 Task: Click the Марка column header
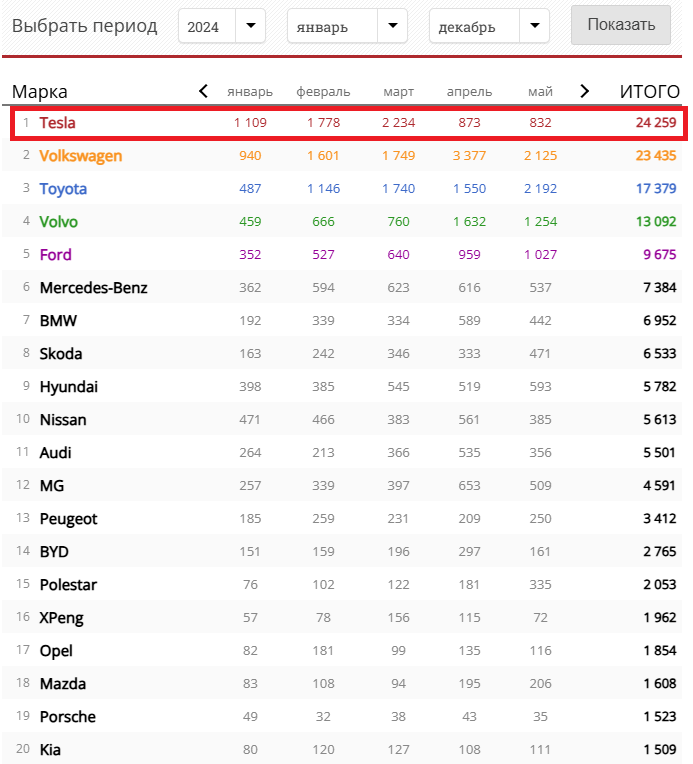click(39, 92)
